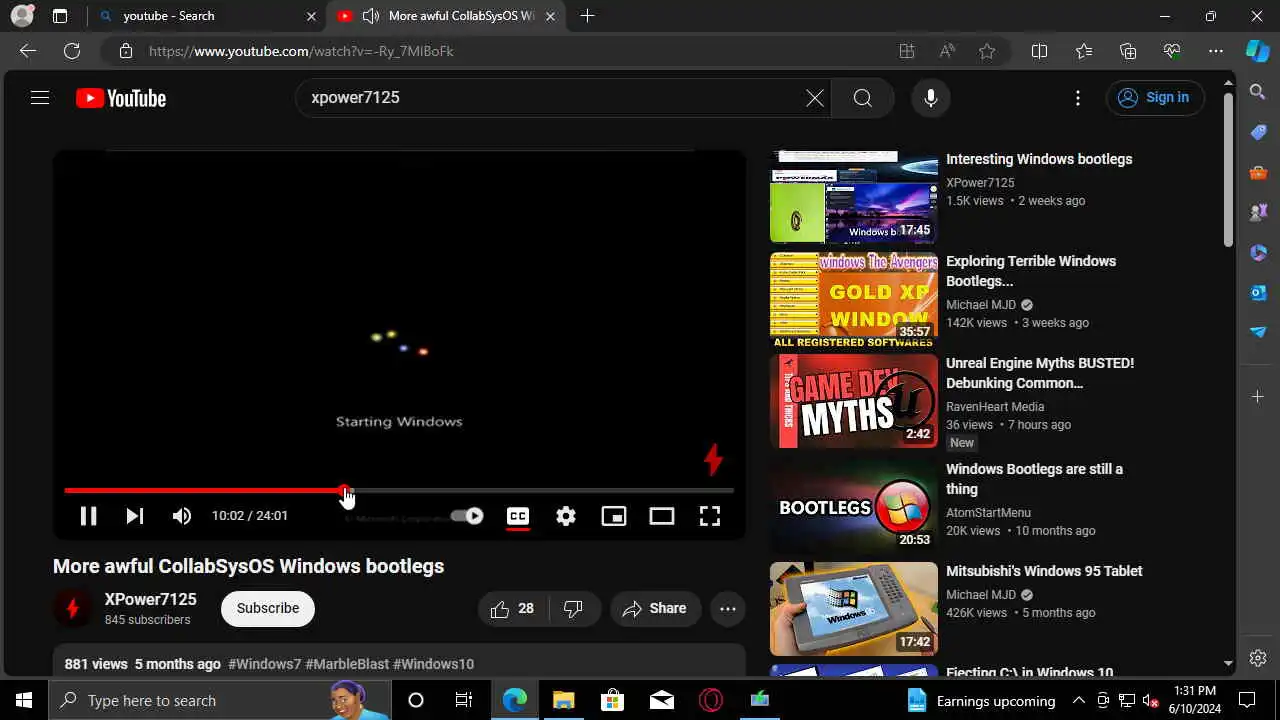The width and height of the screenshot is (1280, 720).
Task: Enter full screen mode
Action: [x=710, y=516]
